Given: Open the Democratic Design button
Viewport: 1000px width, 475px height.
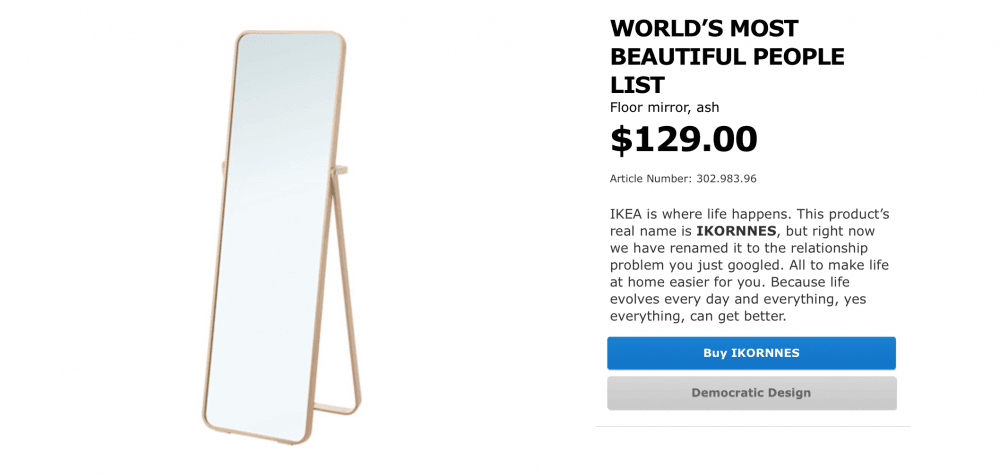Looking at the screenshot, I should coord(751,393).
